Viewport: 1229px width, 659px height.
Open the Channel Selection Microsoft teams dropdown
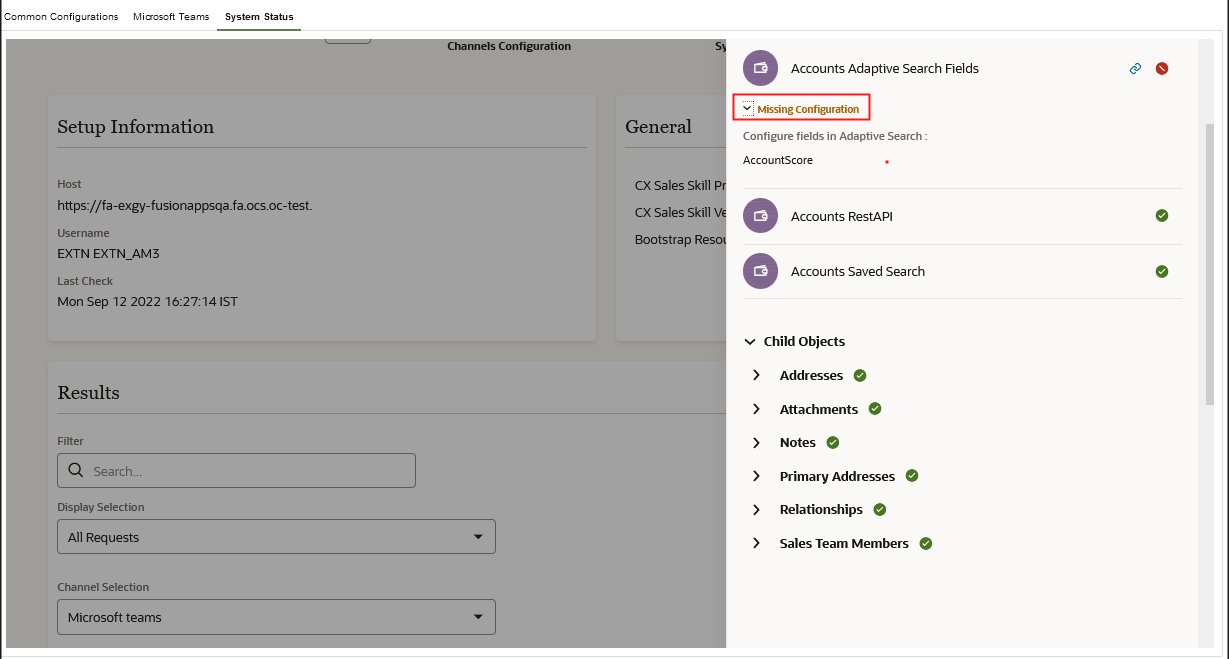(x=277, y=617)
